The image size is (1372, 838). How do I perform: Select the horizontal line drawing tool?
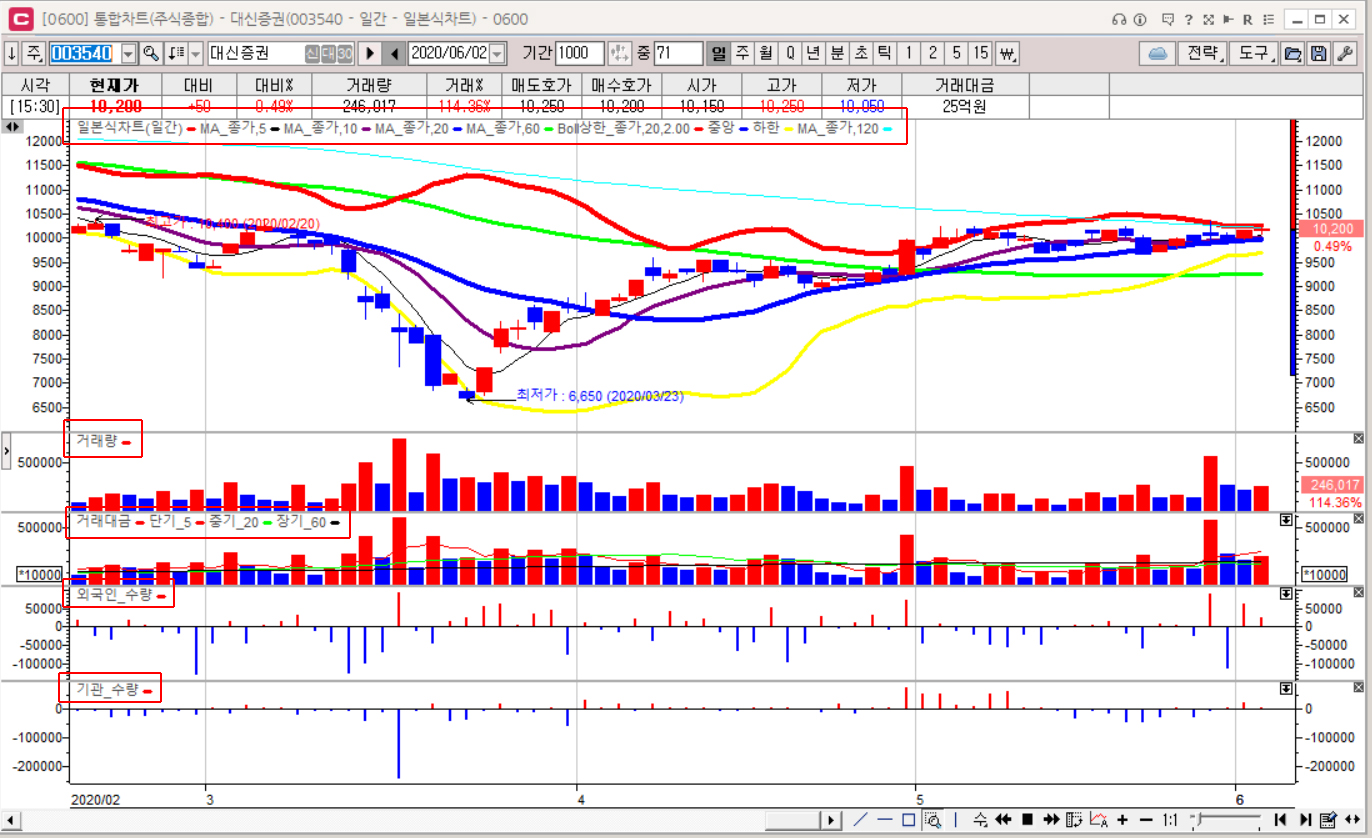(885, 820)
